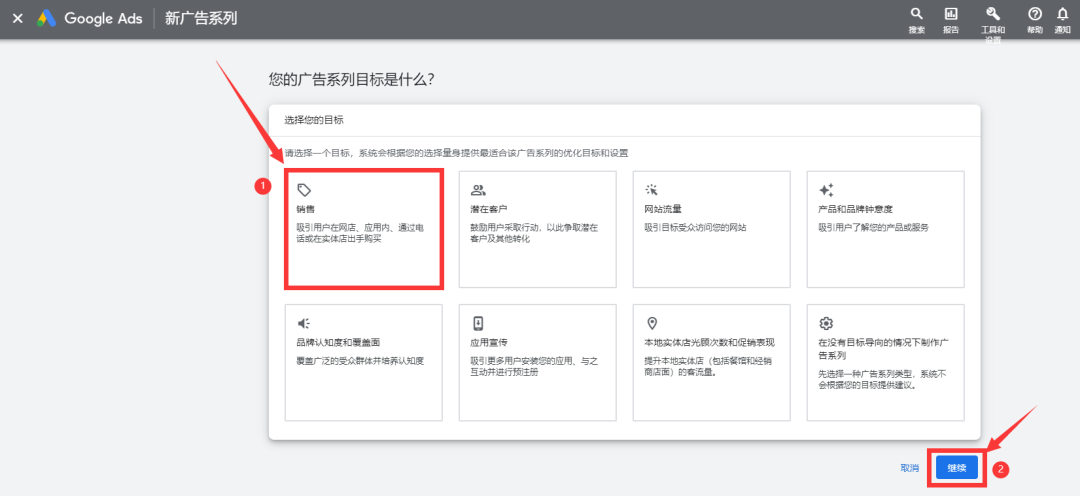The height and width of the screenshot is (496, 1080).
Task: Click the blue Continue (继续) button
Action: point(956,468)
